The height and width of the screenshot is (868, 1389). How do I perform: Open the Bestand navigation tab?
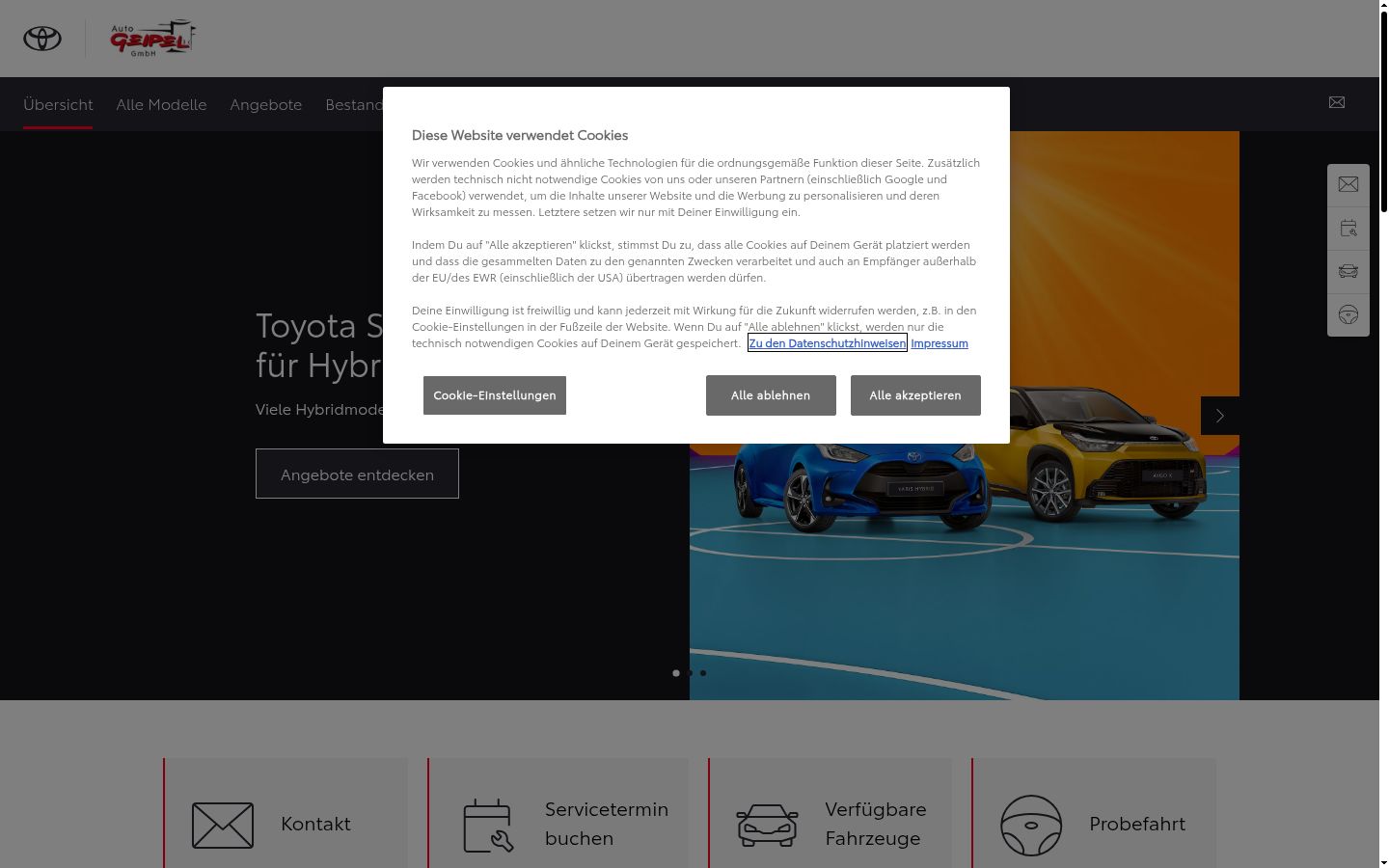[354, 104]
